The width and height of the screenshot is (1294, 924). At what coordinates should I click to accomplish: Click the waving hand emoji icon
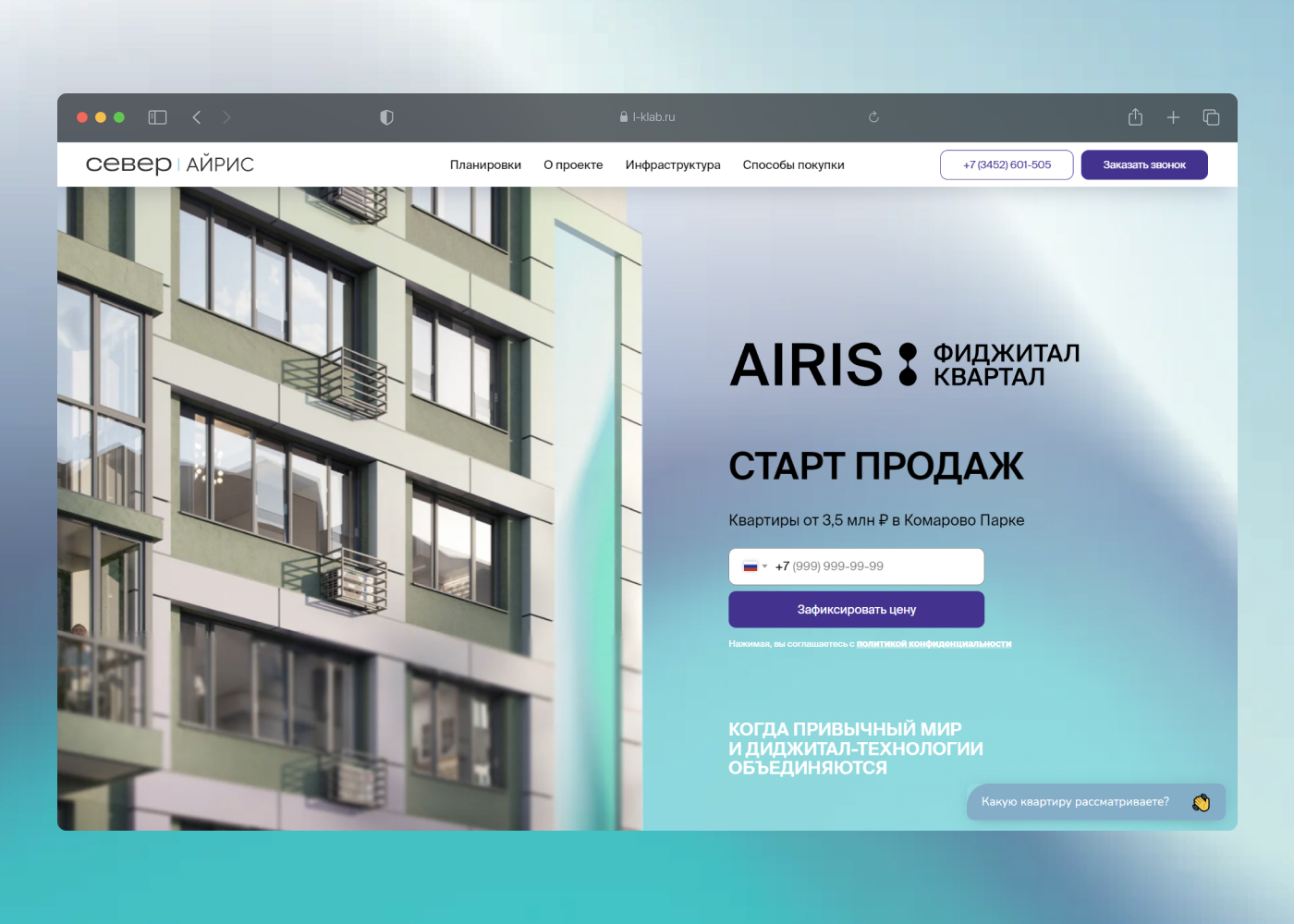pyautogui.click(x=1201, y=802)
